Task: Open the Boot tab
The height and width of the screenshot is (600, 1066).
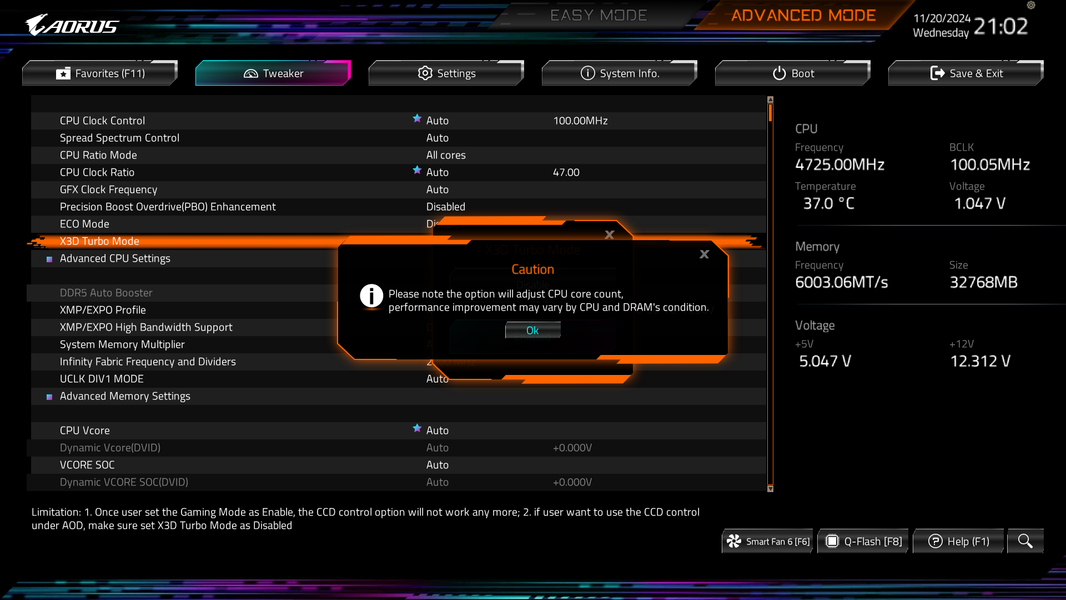Action: coord(793,73)
